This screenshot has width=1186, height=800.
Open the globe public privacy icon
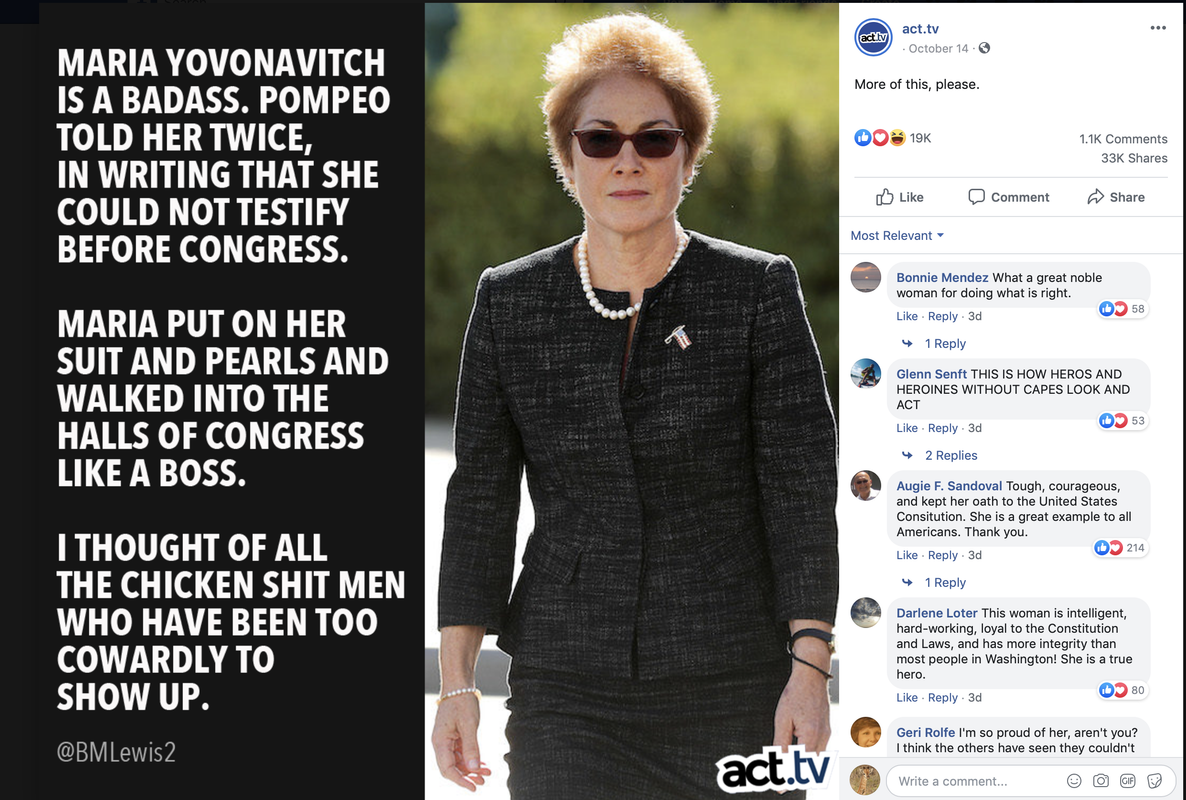click(x=984, y=48)
